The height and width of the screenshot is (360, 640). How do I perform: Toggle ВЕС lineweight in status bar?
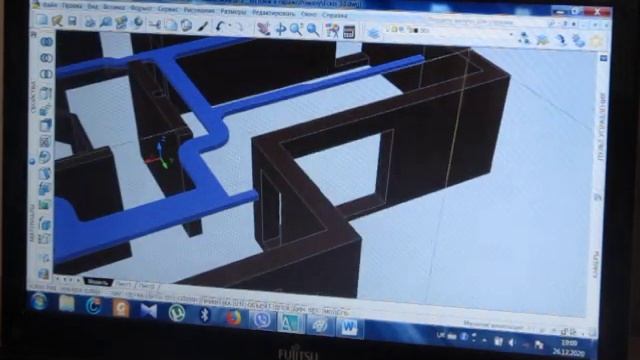pyautogui.click(x=313, y=311)
